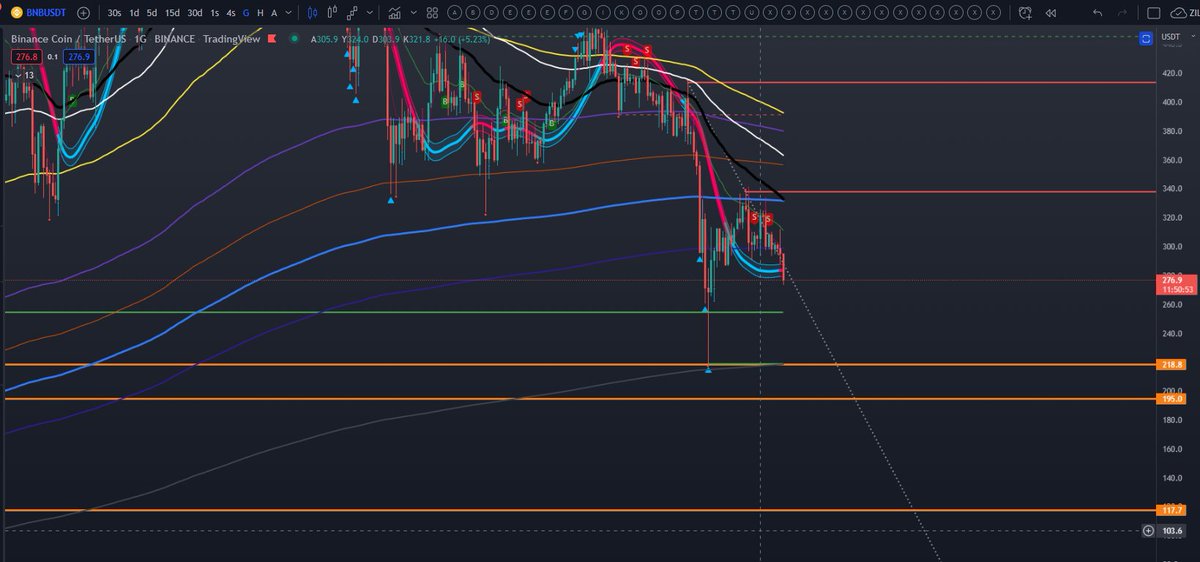Click the red flag icon in legend
Image resolution: width=1200 pixels, height=562 pixels.
tap(270, 39)
